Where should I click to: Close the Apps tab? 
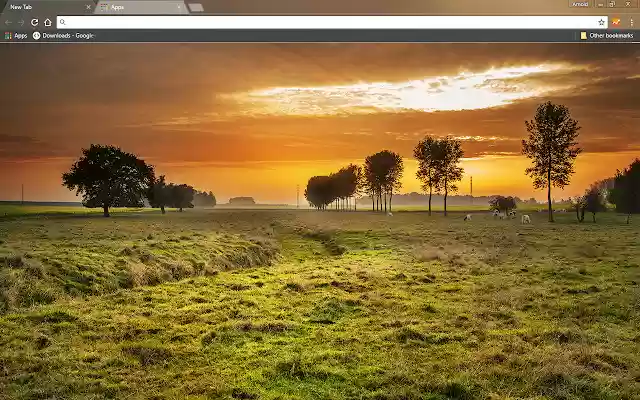click(x=179, y=7)
